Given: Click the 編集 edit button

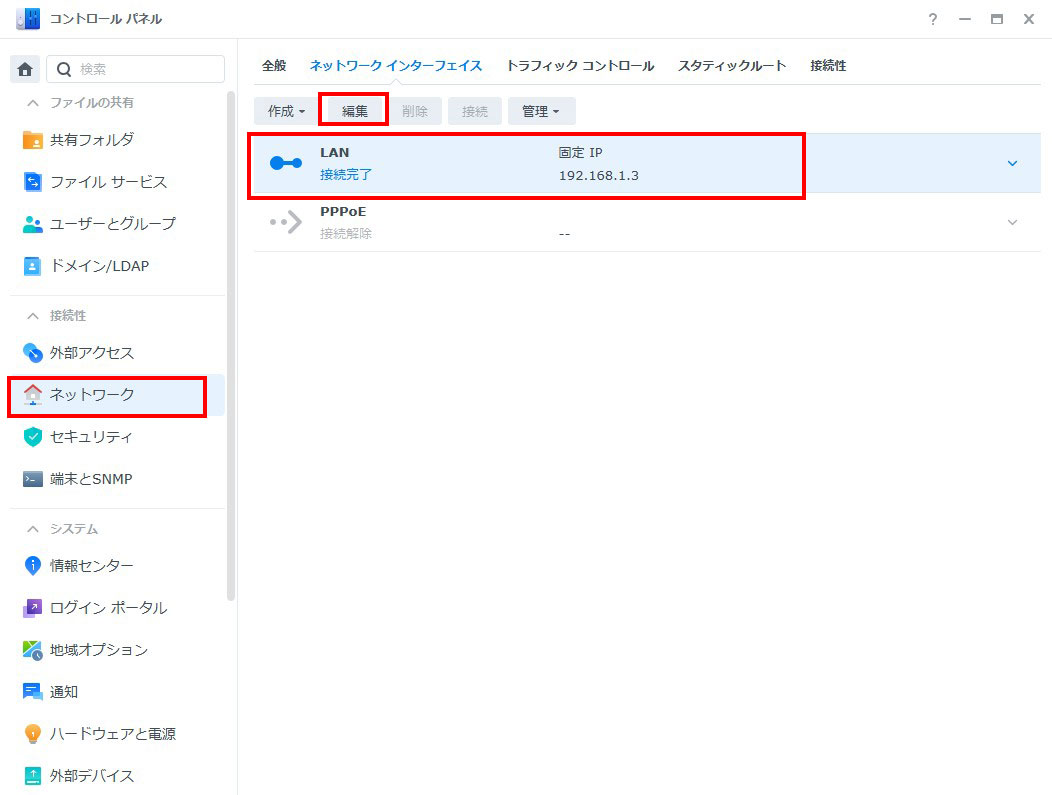Looking at the screenshot, I should click(x=355, y=111).
